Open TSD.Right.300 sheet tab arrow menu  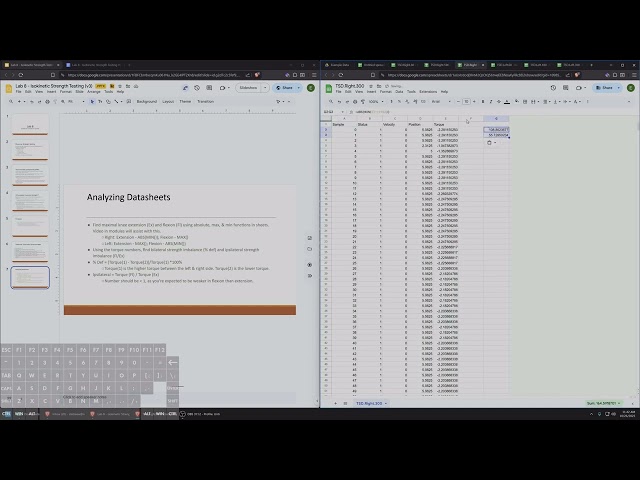tap(386, 403)
